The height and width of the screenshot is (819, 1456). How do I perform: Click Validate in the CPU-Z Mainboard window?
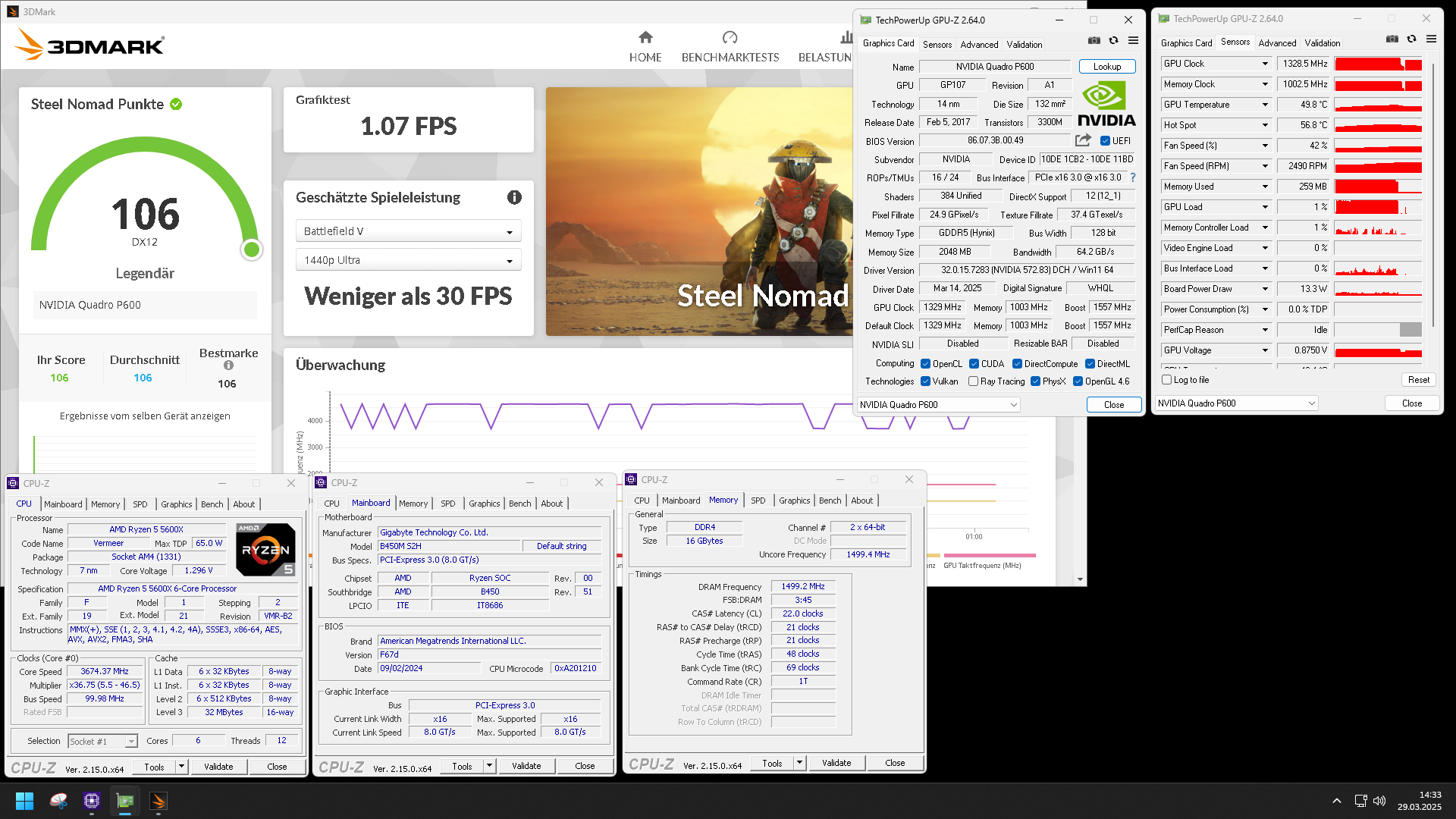click(x=526, y=766)
